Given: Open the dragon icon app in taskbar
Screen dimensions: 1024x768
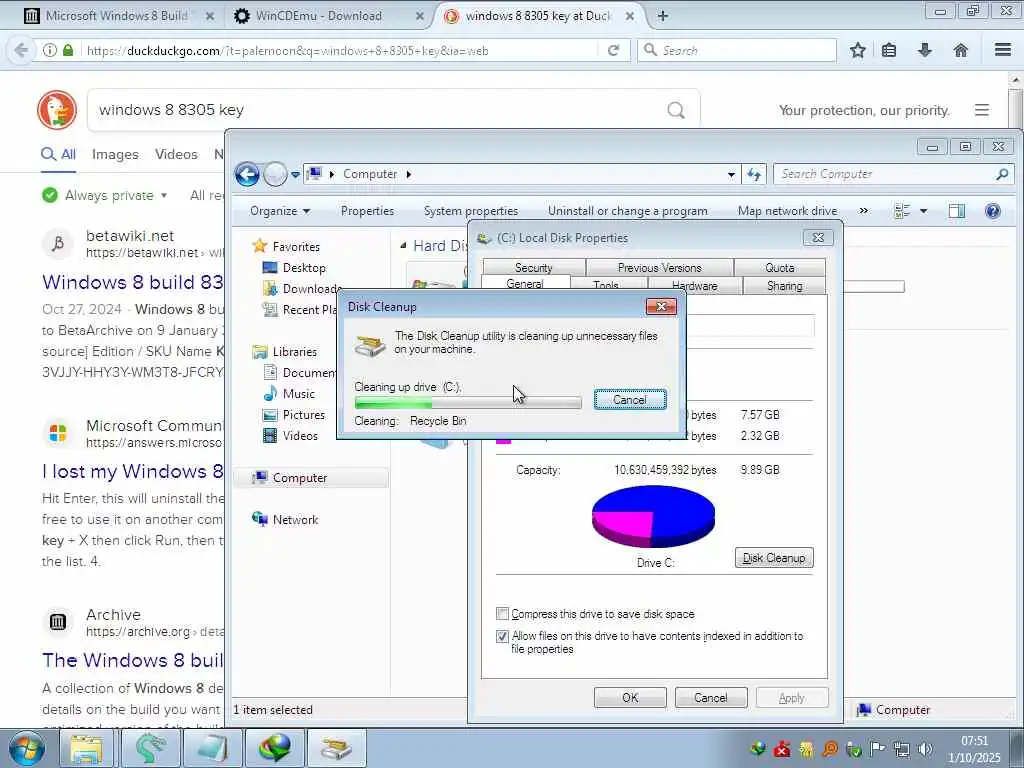Looking at the screenshot, I should click(x=150, y=748).
